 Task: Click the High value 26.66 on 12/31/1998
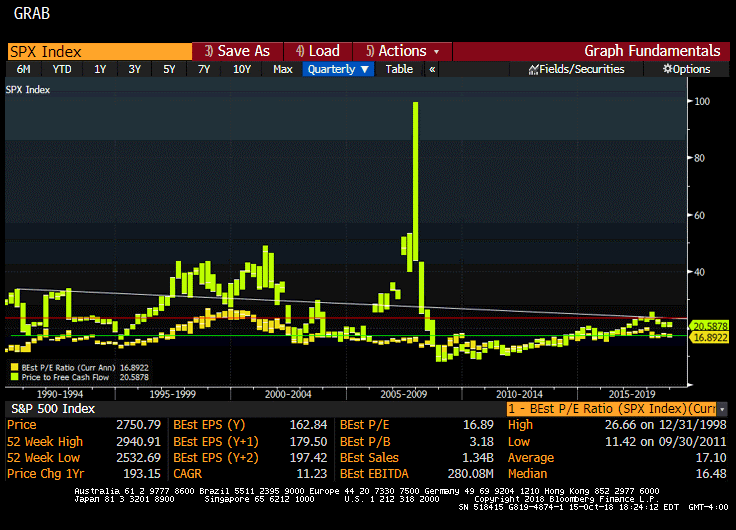click(665, 425)
